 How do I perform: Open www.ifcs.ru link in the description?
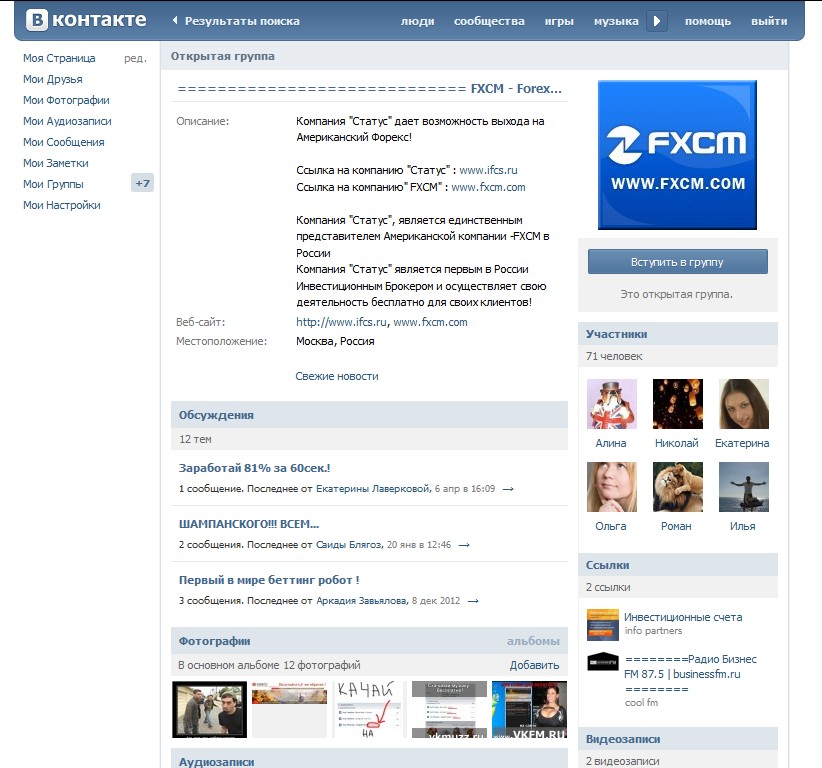[488, 170]
